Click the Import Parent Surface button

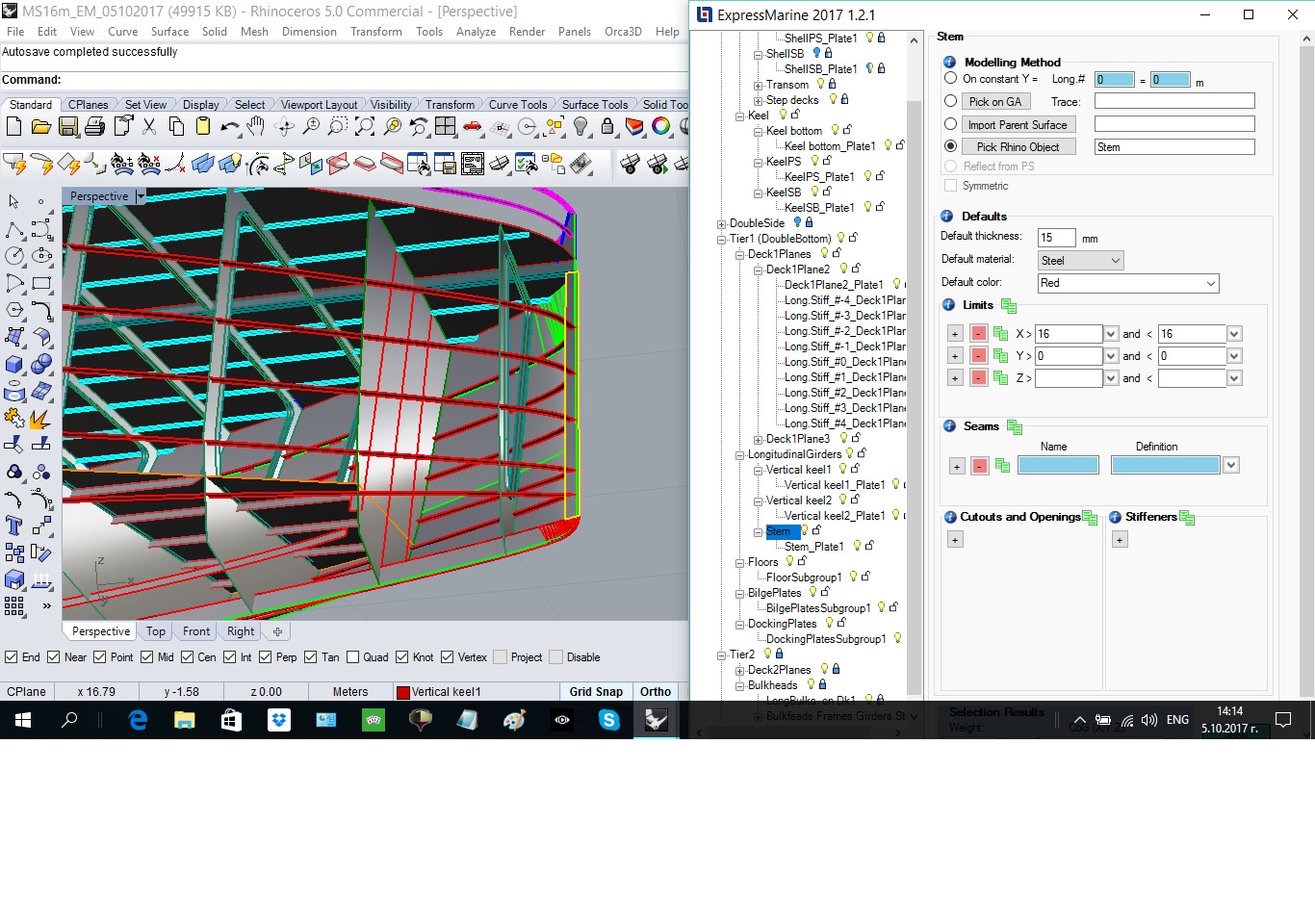1018,125
